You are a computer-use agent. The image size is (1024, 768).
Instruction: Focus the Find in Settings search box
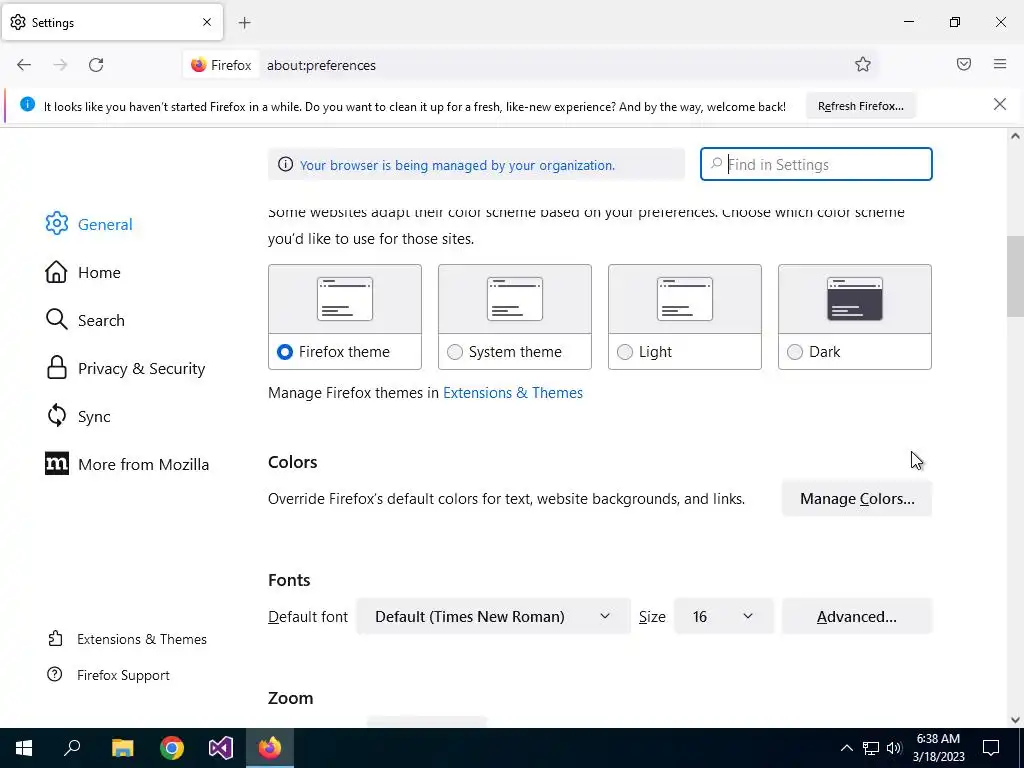816,164
